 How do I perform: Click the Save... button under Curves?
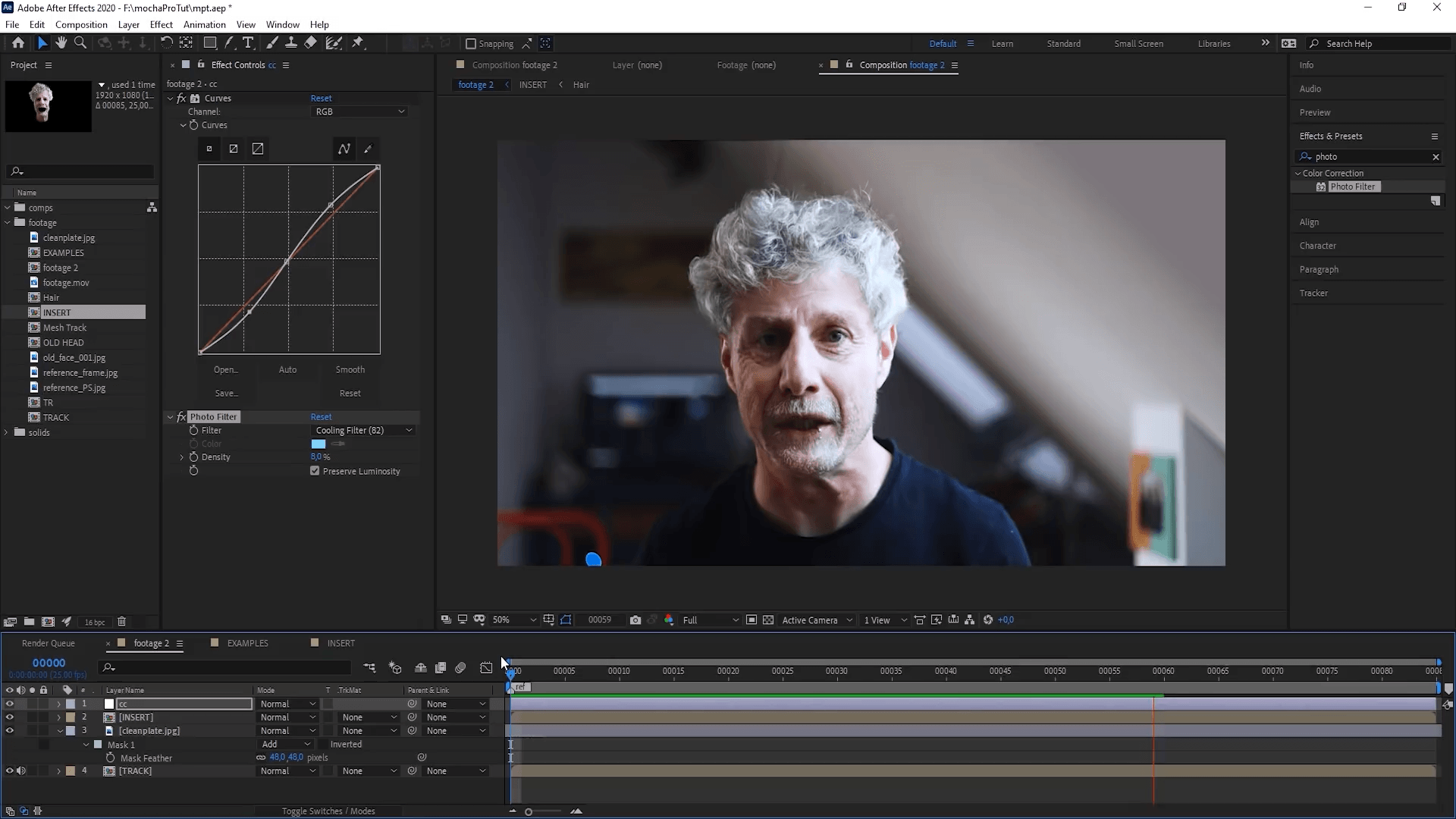[226, 394]
